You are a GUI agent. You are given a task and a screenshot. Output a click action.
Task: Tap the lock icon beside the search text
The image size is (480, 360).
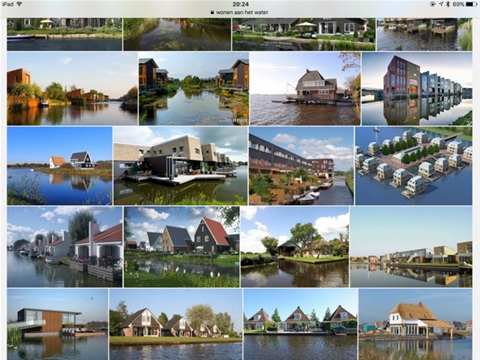click(x=212, y=12)
